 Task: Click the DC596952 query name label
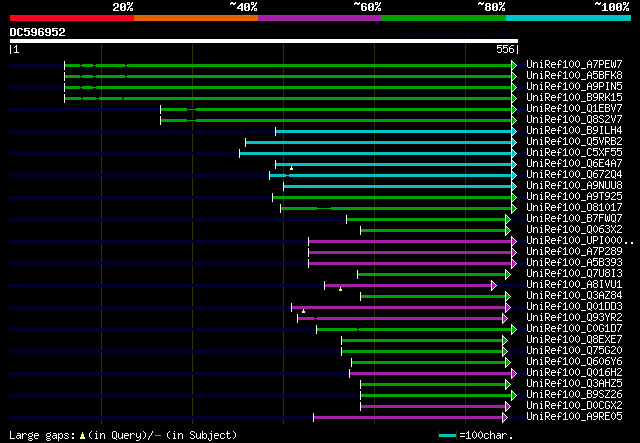(x=38, y=32)
